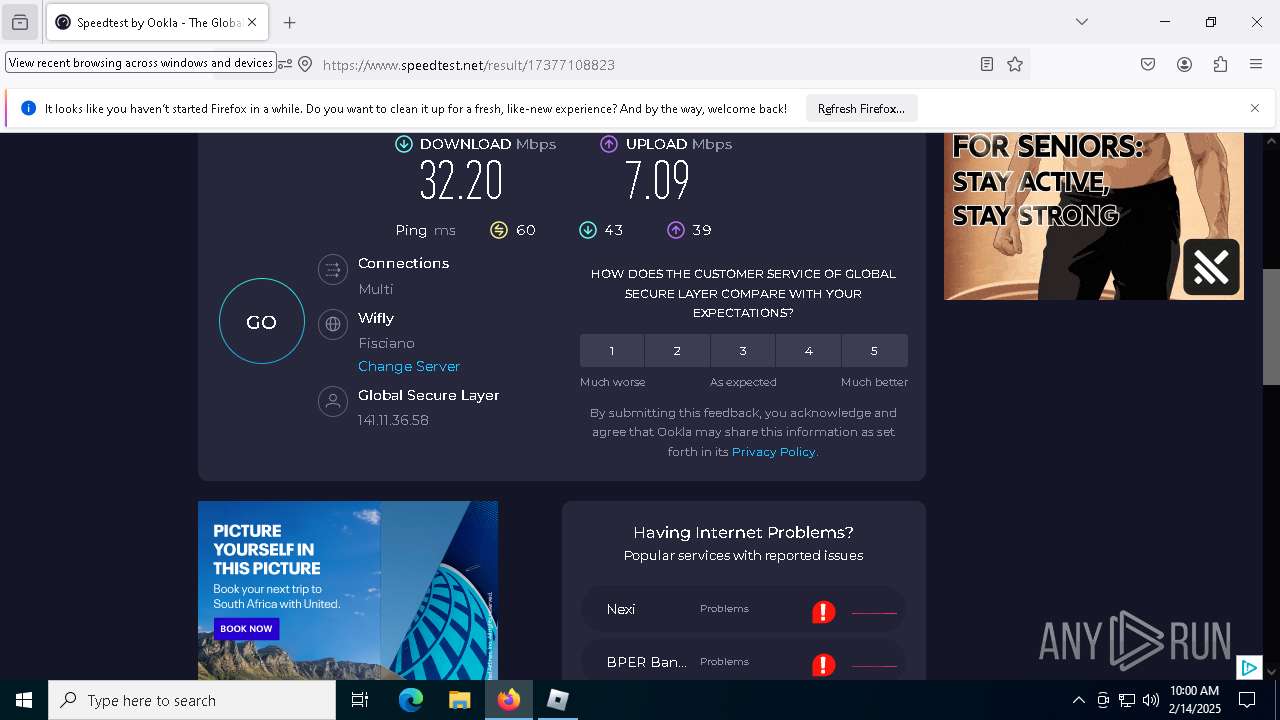Screen dimensions: 1280x720
Task: Click the BOOK NOW ad button
Action: [x=246, y=629]
